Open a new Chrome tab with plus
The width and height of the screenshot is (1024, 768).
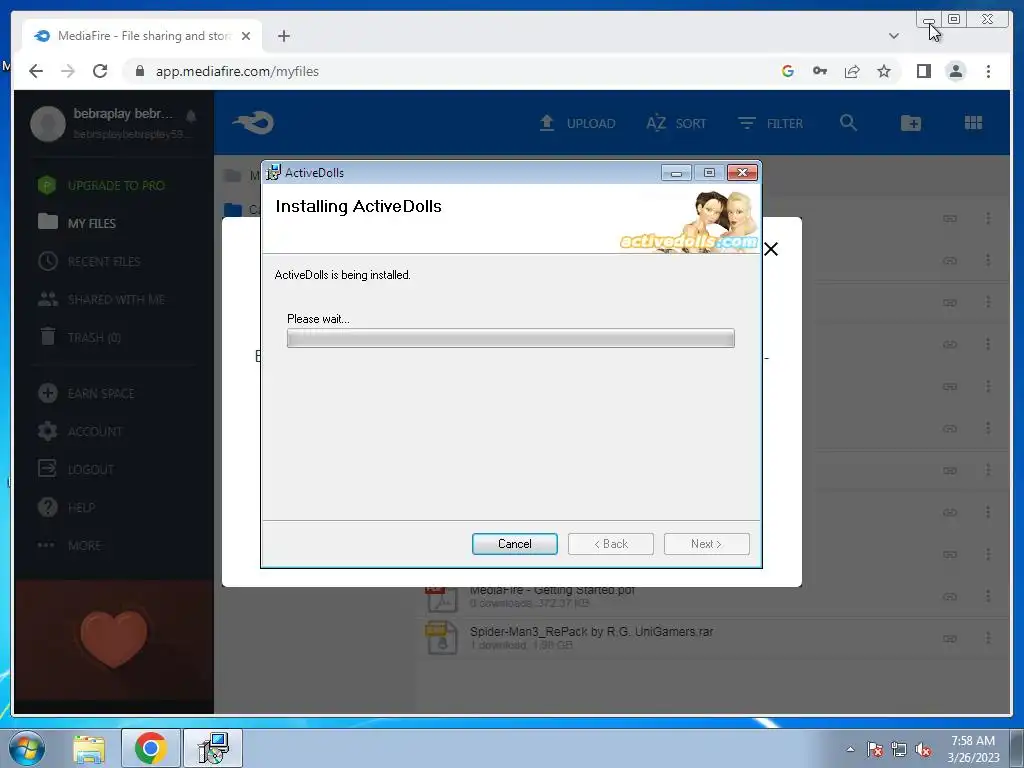(283, 36)
